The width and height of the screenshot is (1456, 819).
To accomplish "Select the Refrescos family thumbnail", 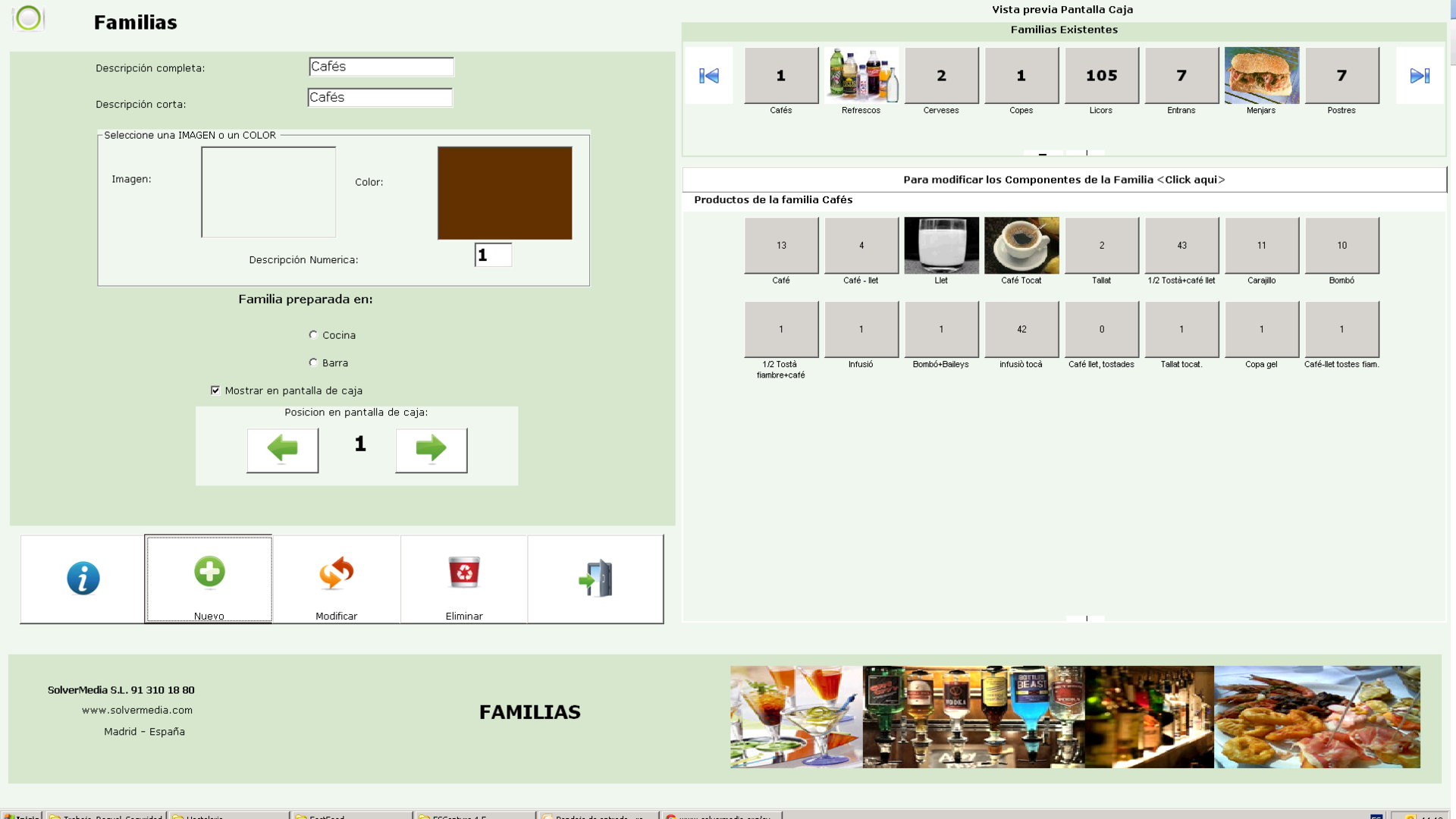I will 861,76.
